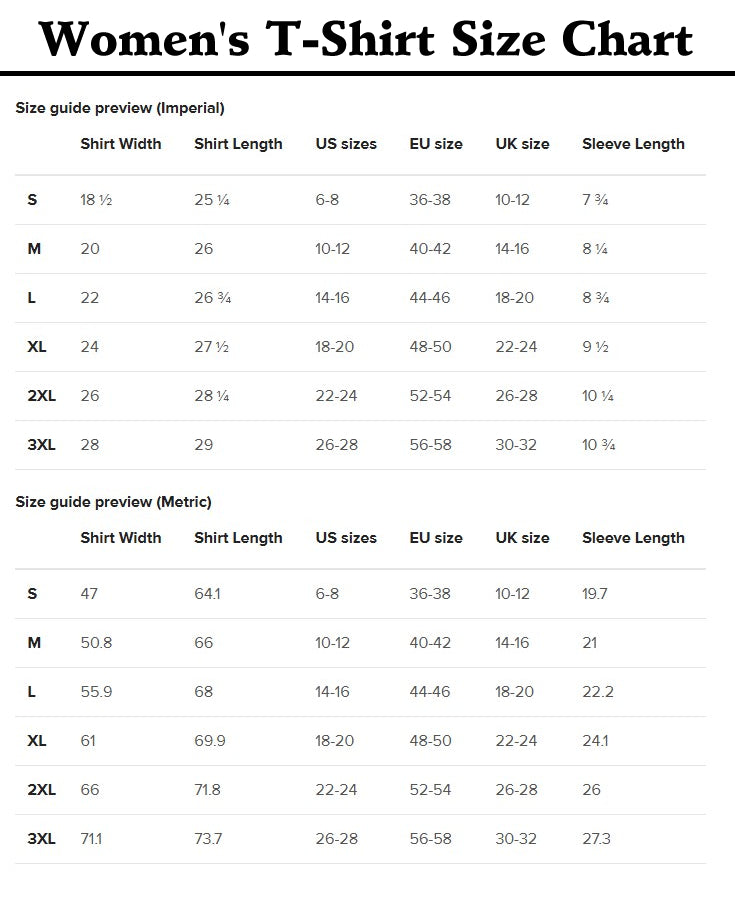Select the 2XL row label in Metric table
Image resolution: width=735 pixels, height=900 pixels.
tap(41, 790)
